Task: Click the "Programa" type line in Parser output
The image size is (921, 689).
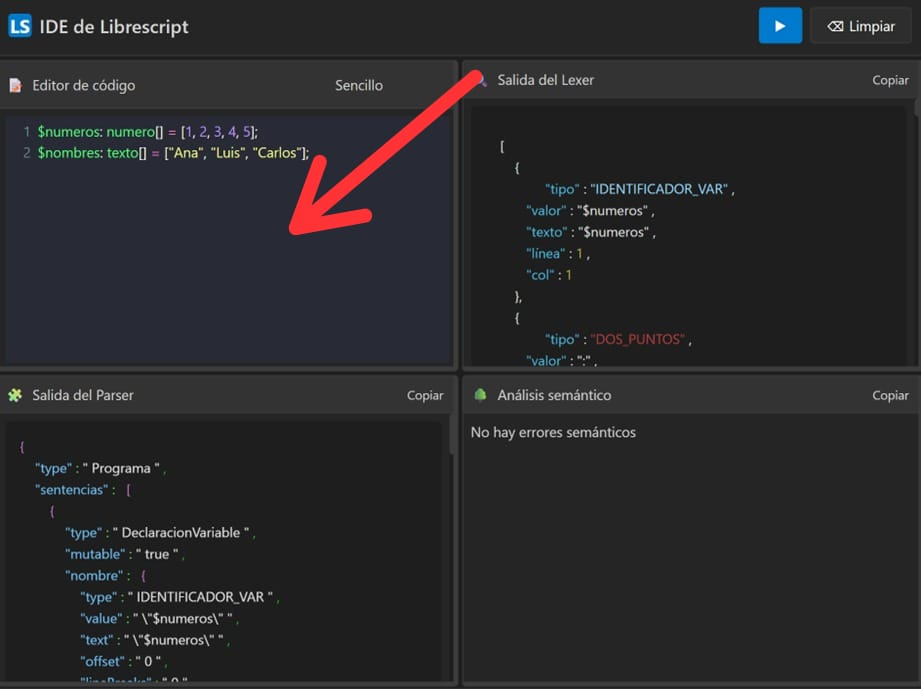Action: tap(100, 468)
